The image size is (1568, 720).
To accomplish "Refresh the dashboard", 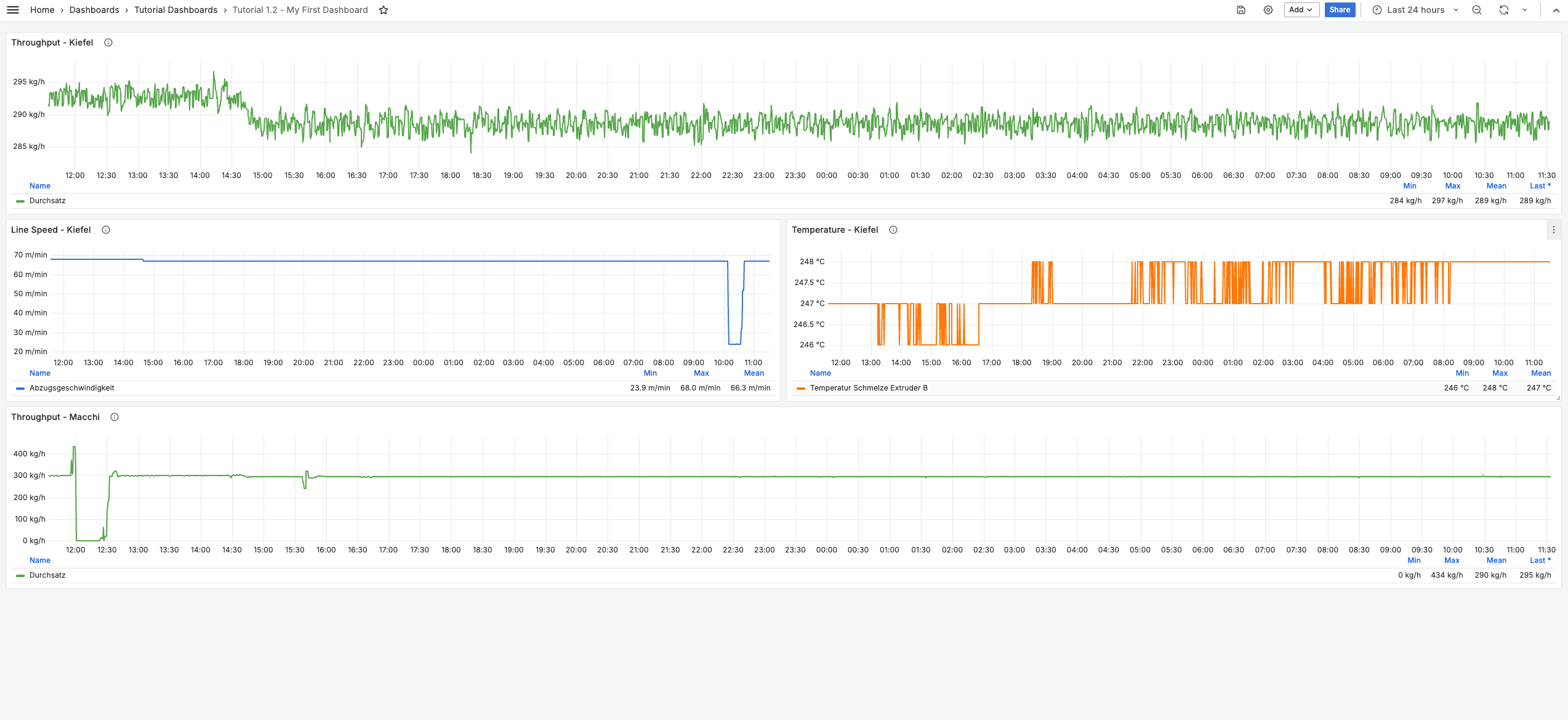I will pos(1504,10).
